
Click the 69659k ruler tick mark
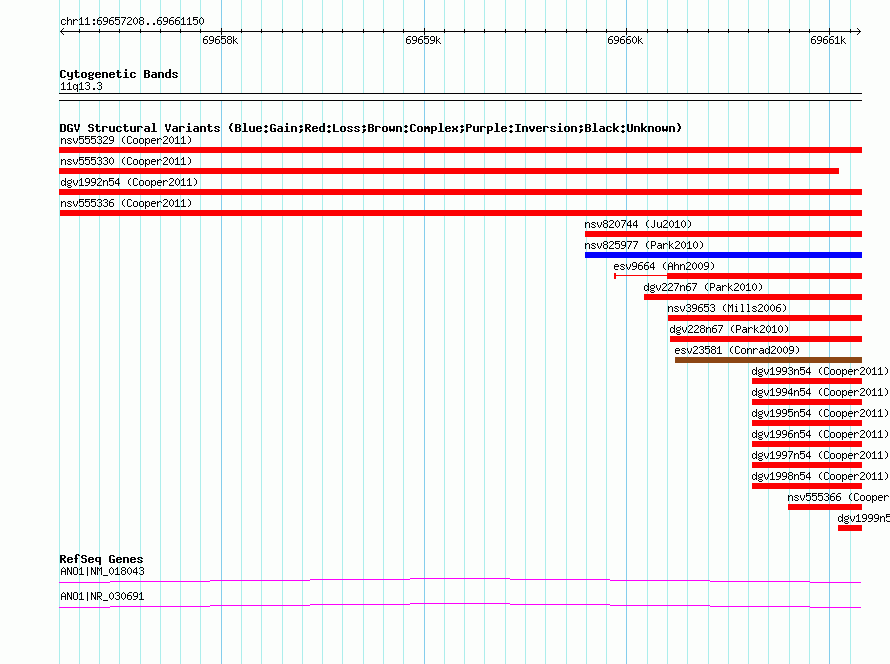point(424,31)
